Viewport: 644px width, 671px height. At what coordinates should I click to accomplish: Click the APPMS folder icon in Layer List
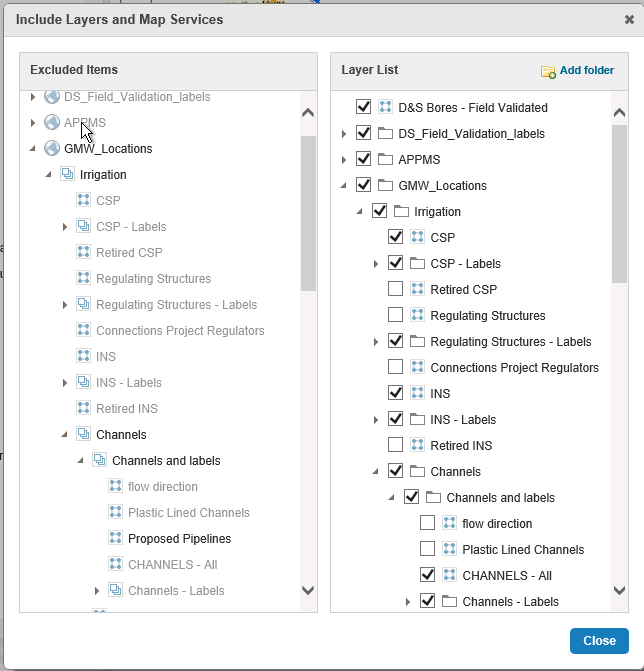tap(386, 160)
